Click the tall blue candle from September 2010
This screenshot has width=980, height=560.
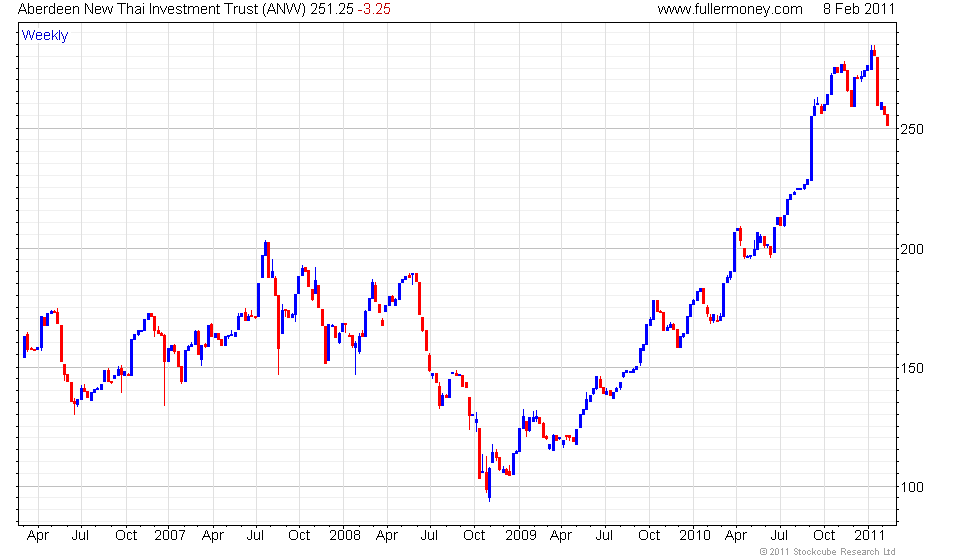click(x=812, y=148)
